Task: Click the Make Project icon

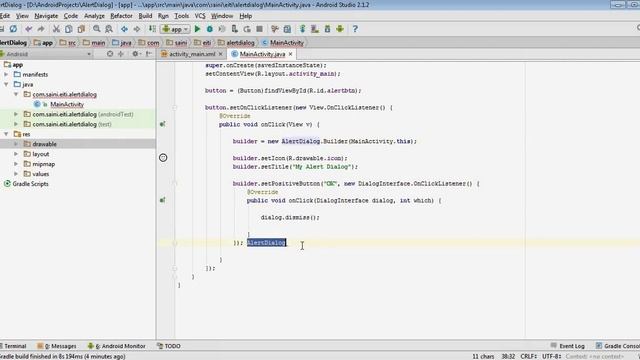Action: tap(152, 29)
